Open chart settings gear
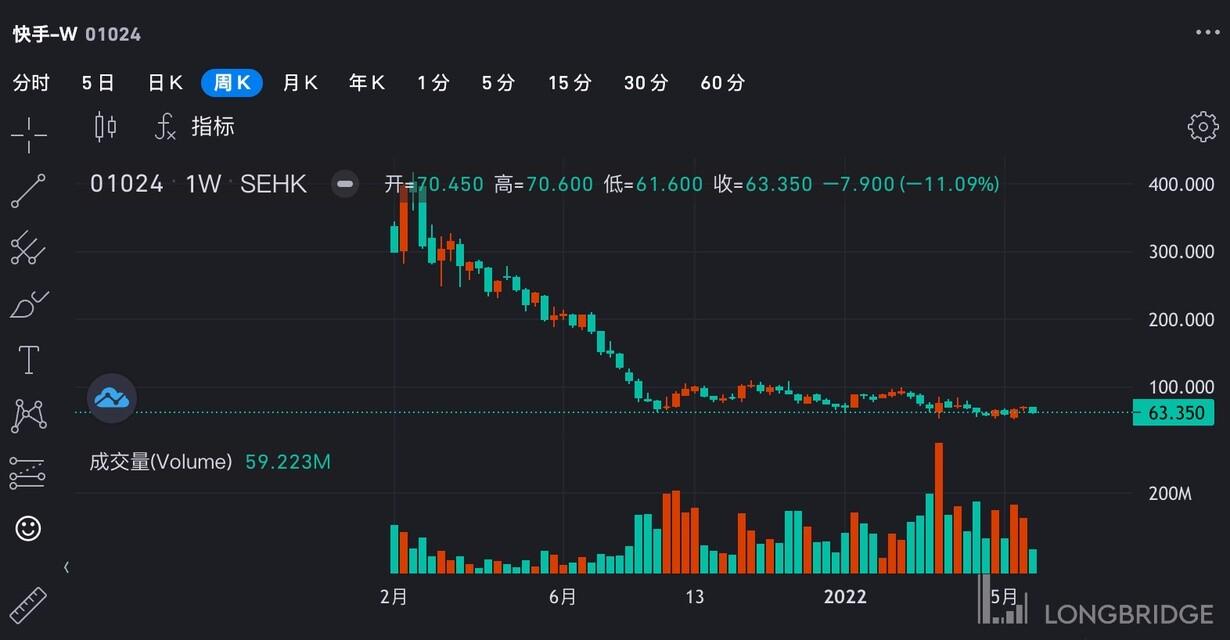The width and height of the screenshot is (1230, 640). click(1202, 127)
